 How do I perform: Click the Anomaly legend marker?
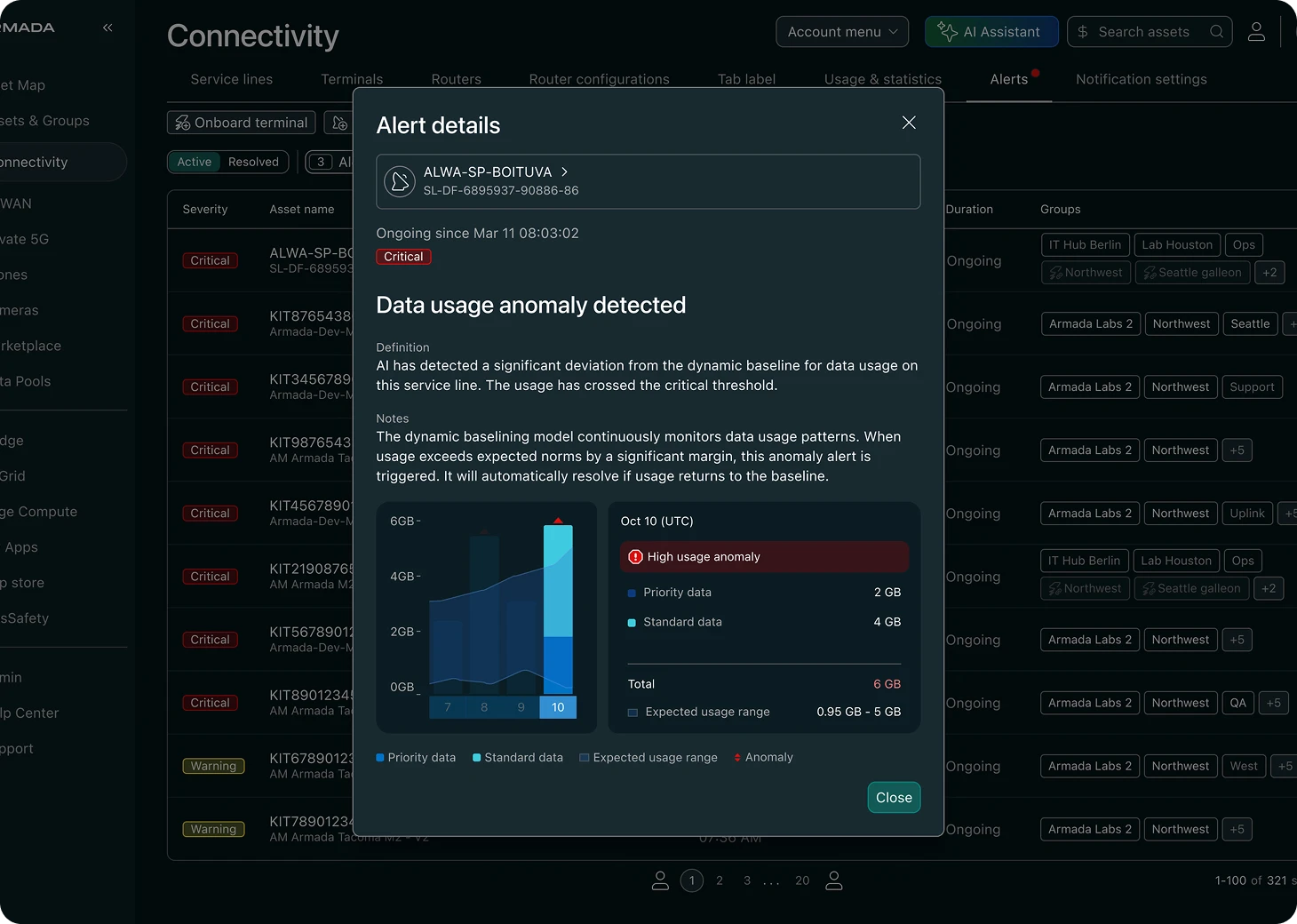[737, 758]
